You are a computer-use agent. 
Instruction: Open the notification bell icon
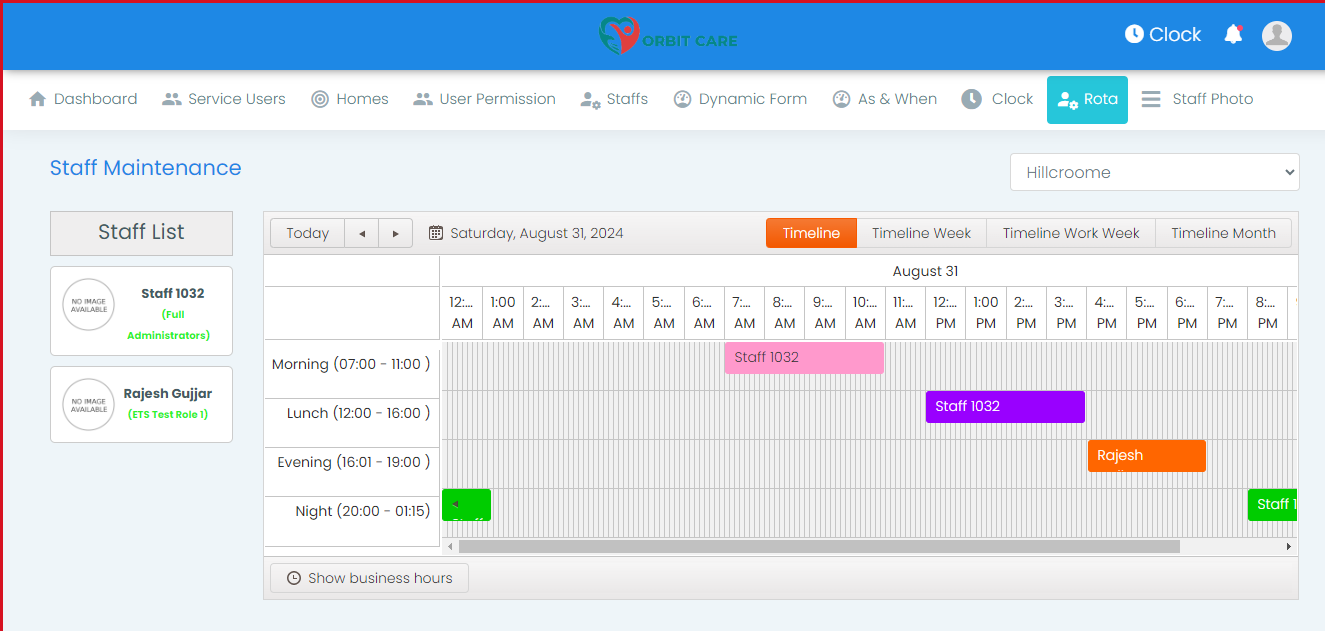point(1233,33)
